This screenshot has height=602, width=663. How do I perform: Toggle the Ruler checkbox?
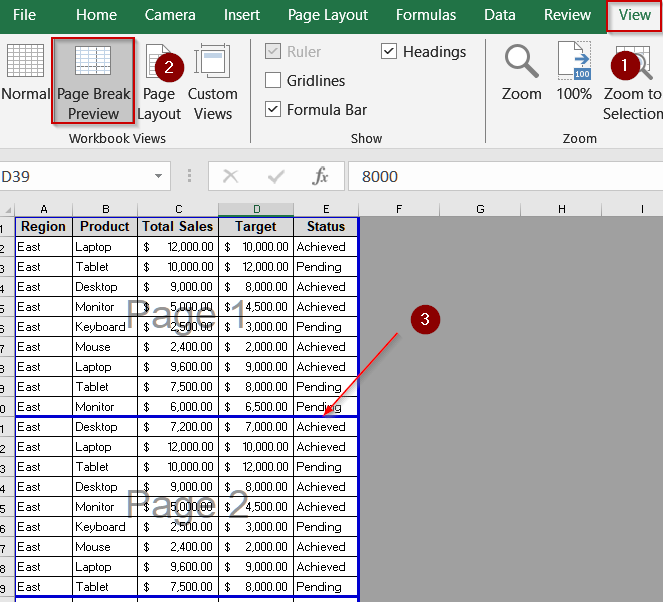coord(273,52)
